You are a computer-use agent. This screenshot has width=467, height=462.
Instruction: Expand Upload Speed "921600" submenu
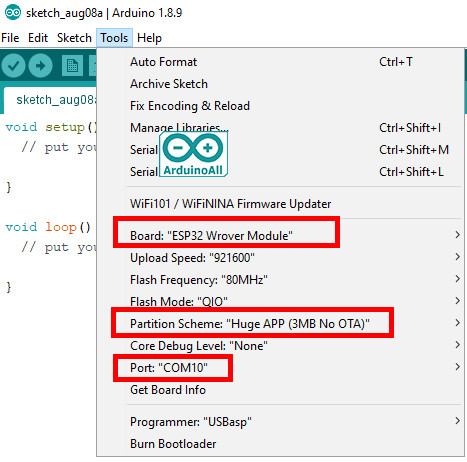click(x=280, y=258)
